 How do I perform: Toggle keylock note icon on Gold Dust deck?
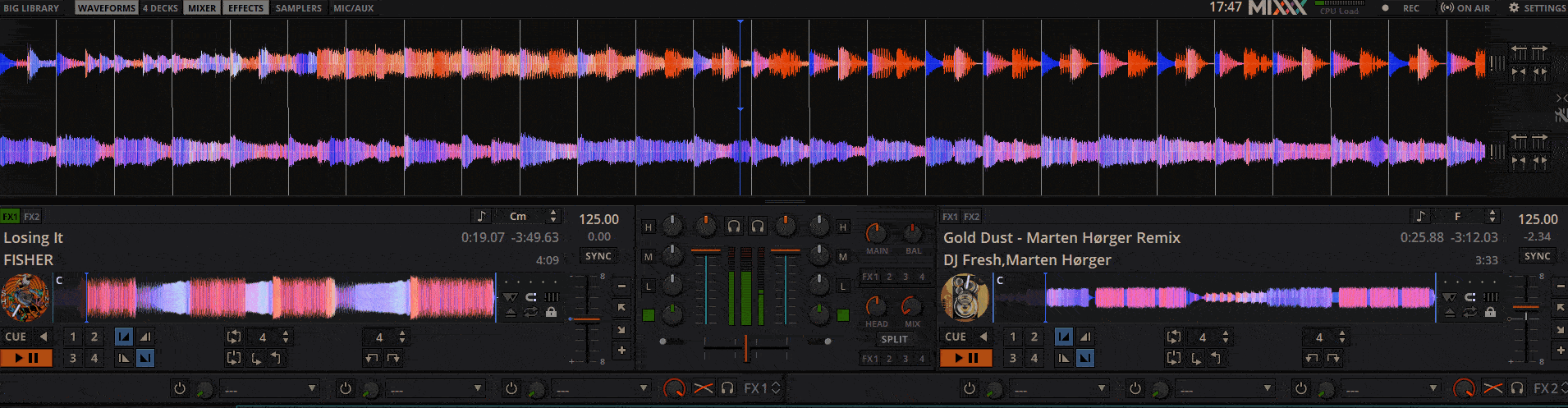(x=1421, y=216)
